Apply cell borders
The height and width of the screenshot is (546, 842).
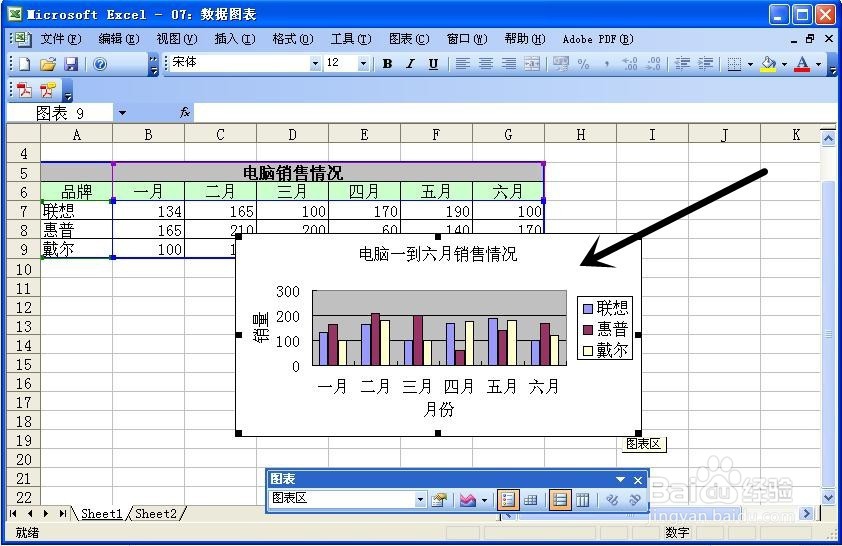(734, 64)
